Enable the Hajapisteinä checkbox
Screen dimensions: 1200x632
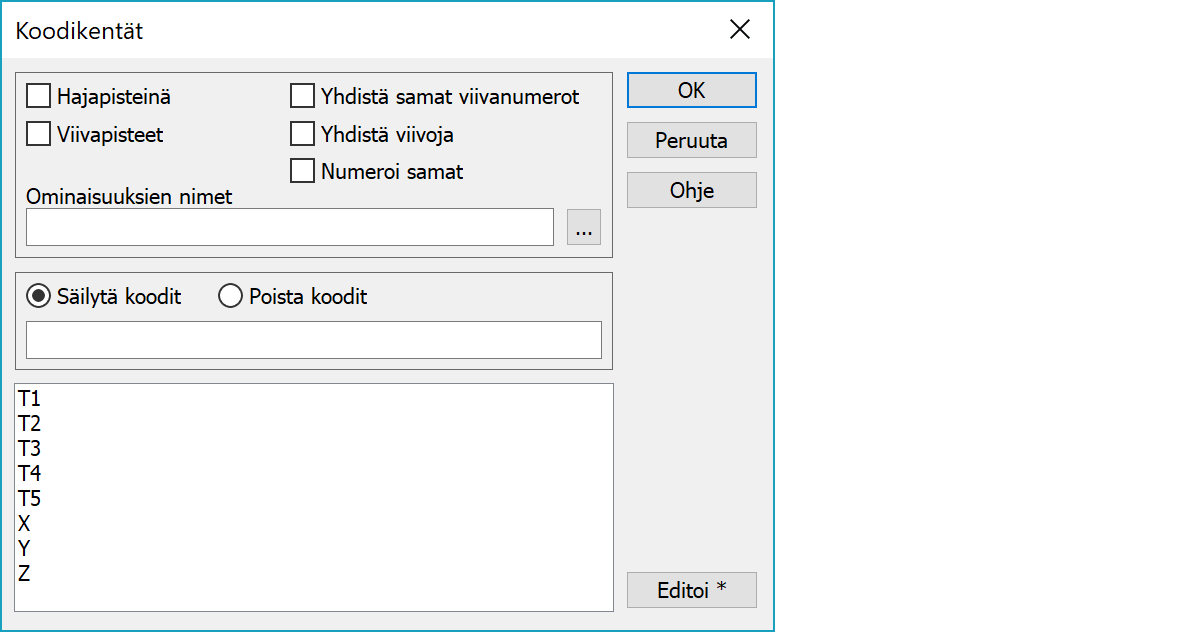(x=39, y=96)
